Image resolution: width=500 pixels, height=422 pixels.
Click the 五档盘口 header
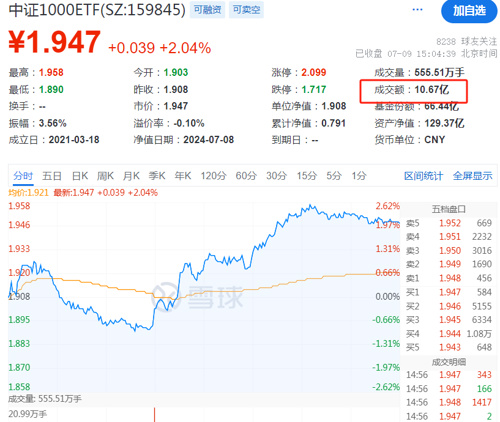449,209
